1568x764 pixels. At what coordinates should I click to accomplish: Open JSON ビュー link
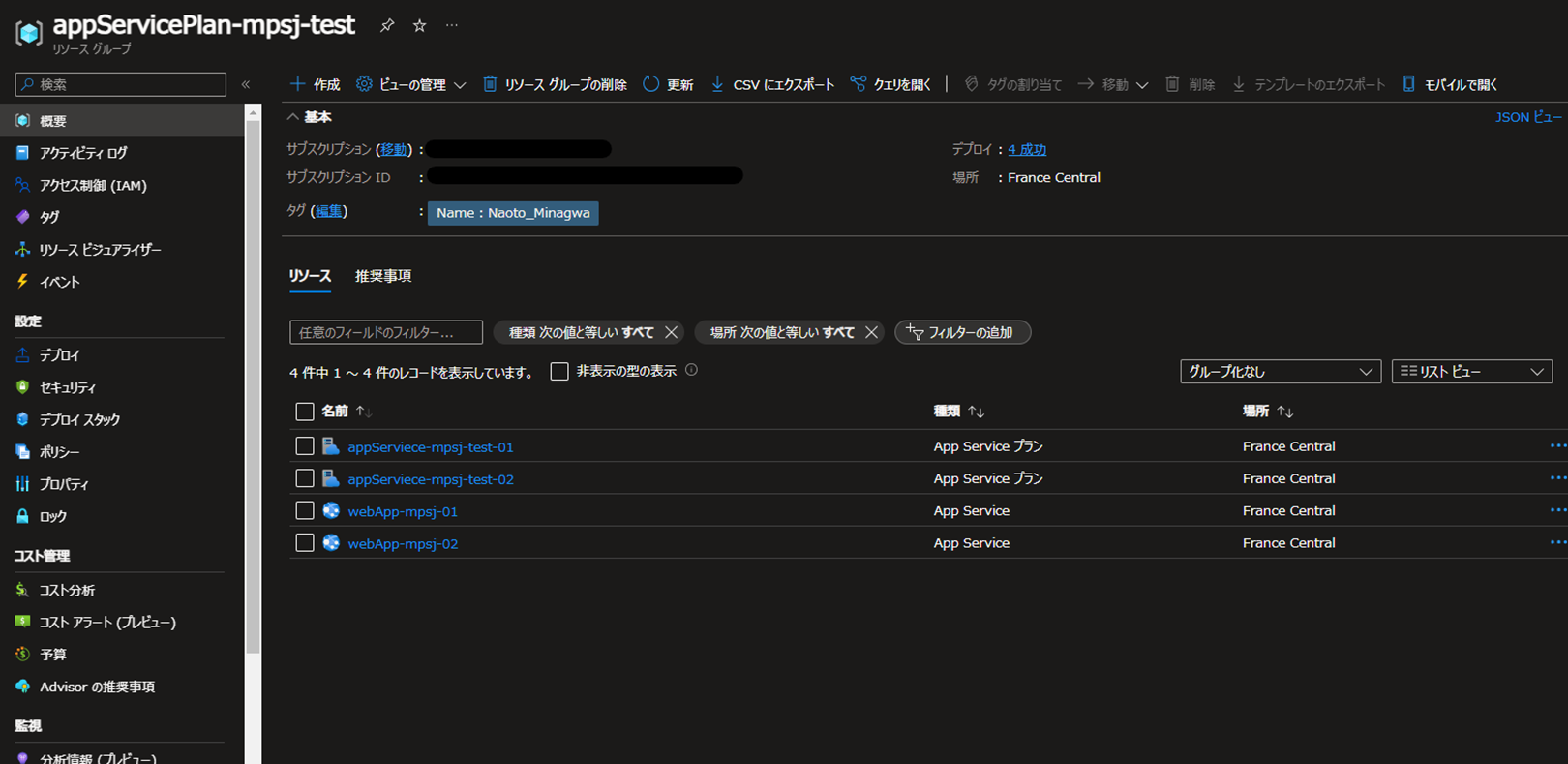pyautogui.click(x=1528, y=117)
